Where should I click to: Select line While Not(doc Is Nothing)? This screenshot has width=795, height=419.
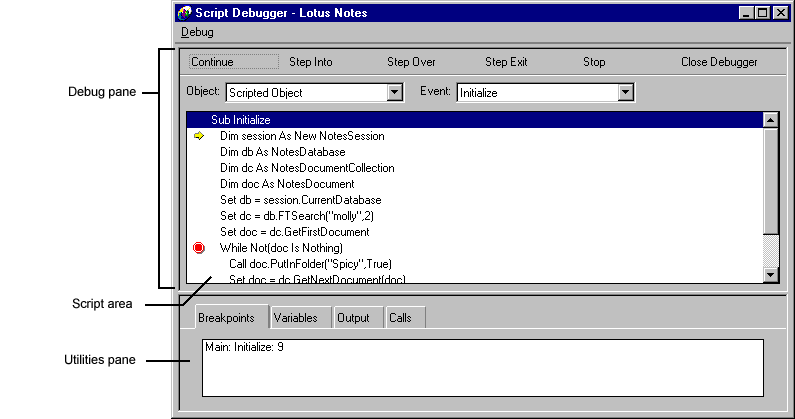click(281, 248)
